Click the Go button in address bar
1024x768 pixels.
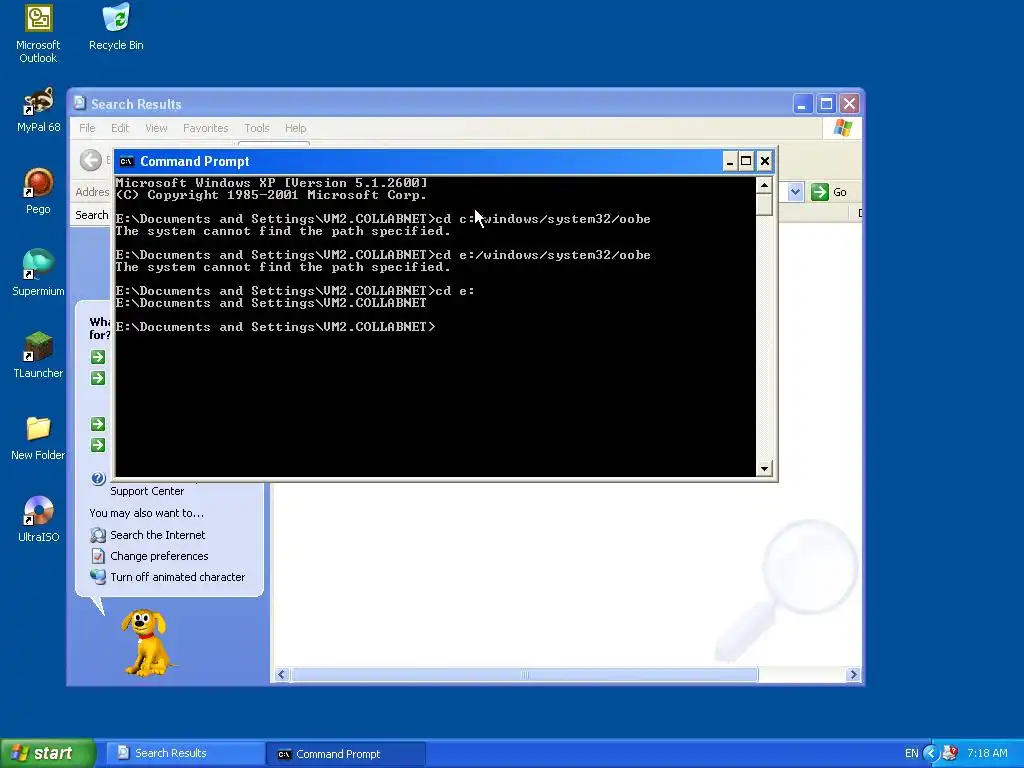click(x=829, y=192)
